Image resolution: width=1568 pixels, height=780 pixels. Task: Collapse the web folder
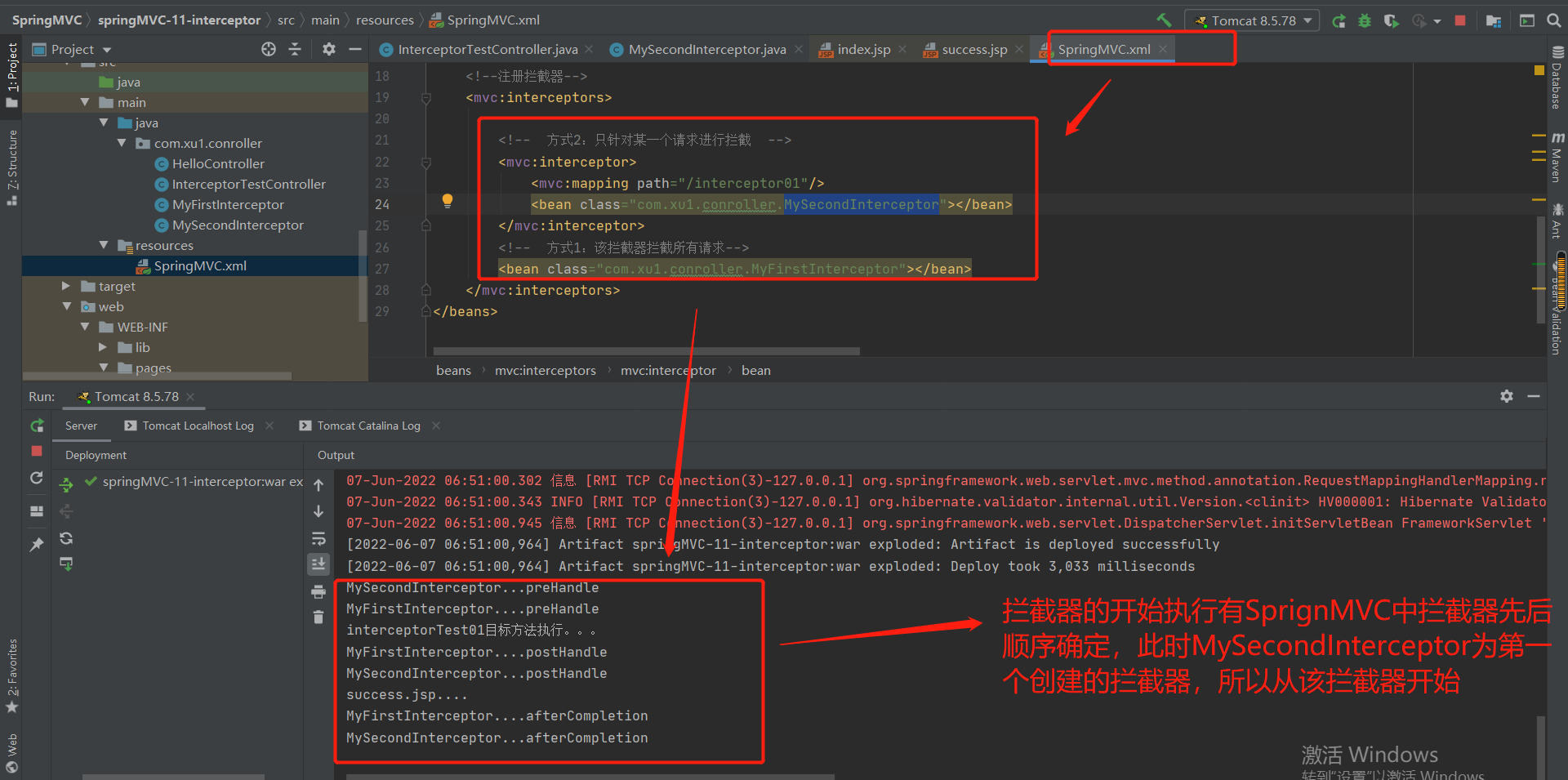coord(67,306)
